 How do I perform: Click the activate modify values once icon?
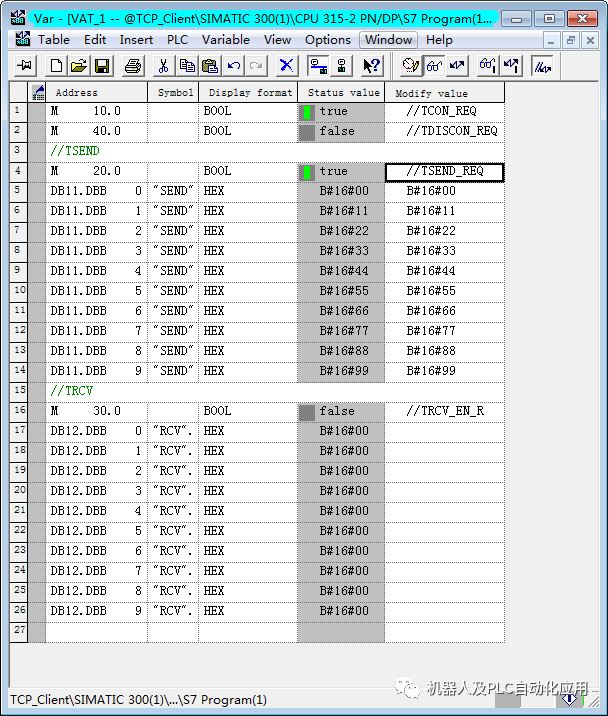click(511, 66)
